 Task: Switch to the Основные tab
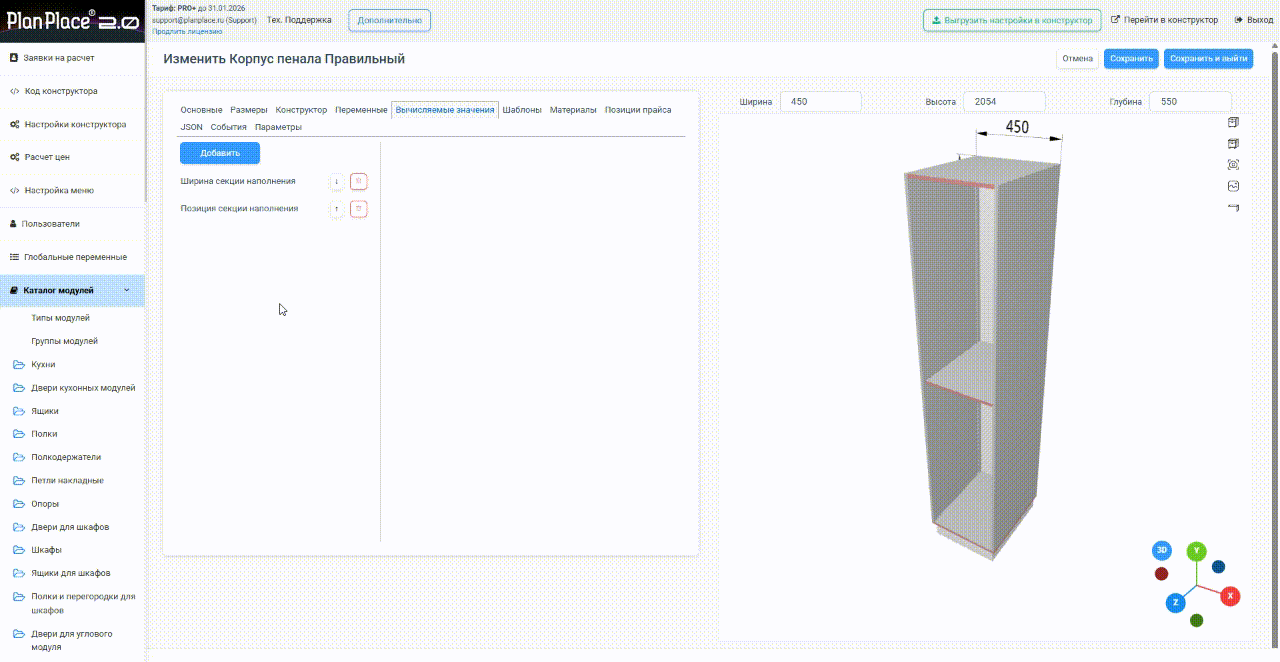click(201, 110)
